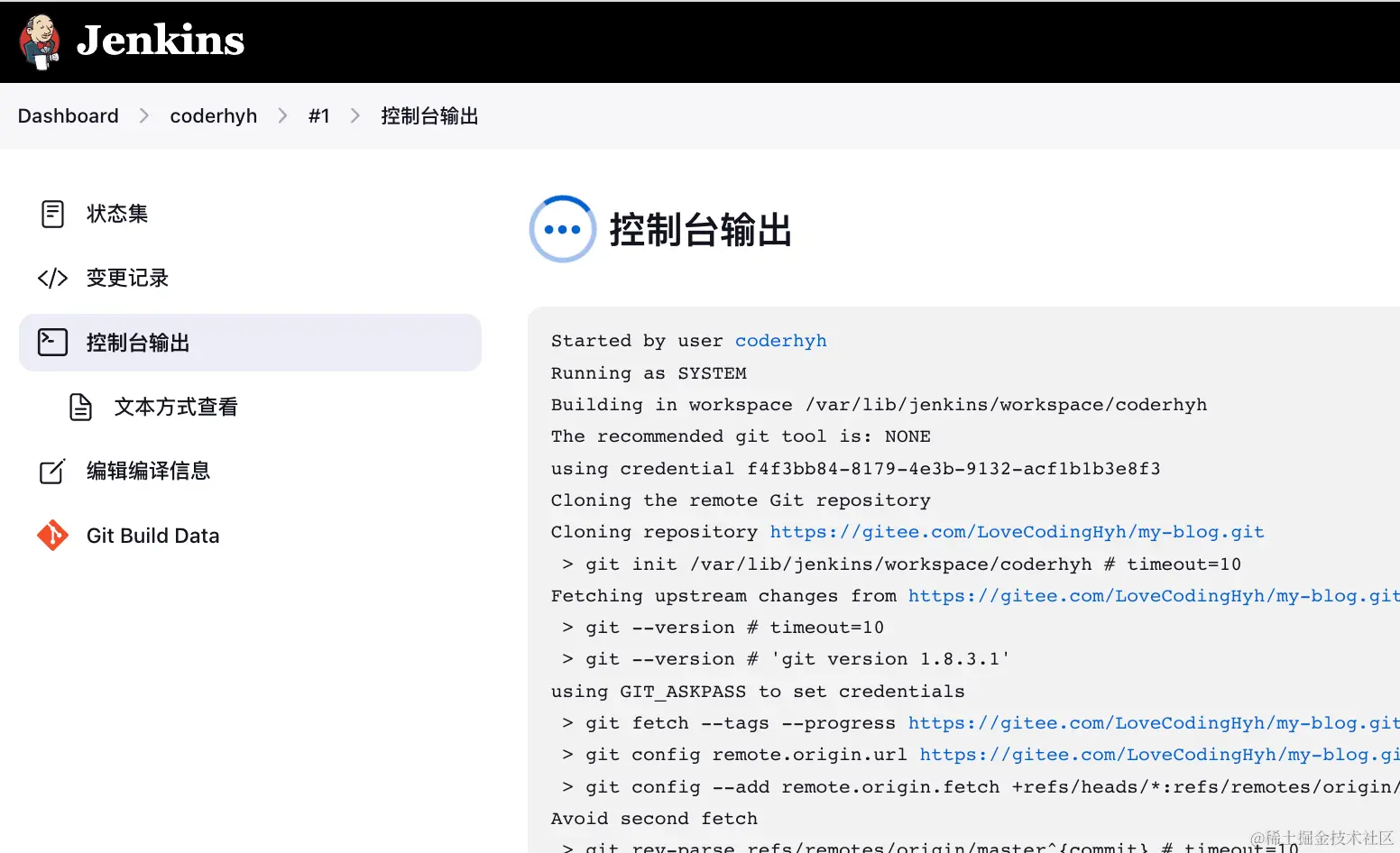Click 'git init /var/lib/jenkins' console line
Viewport: 1400px width, 853px height.
pos(901,564)
